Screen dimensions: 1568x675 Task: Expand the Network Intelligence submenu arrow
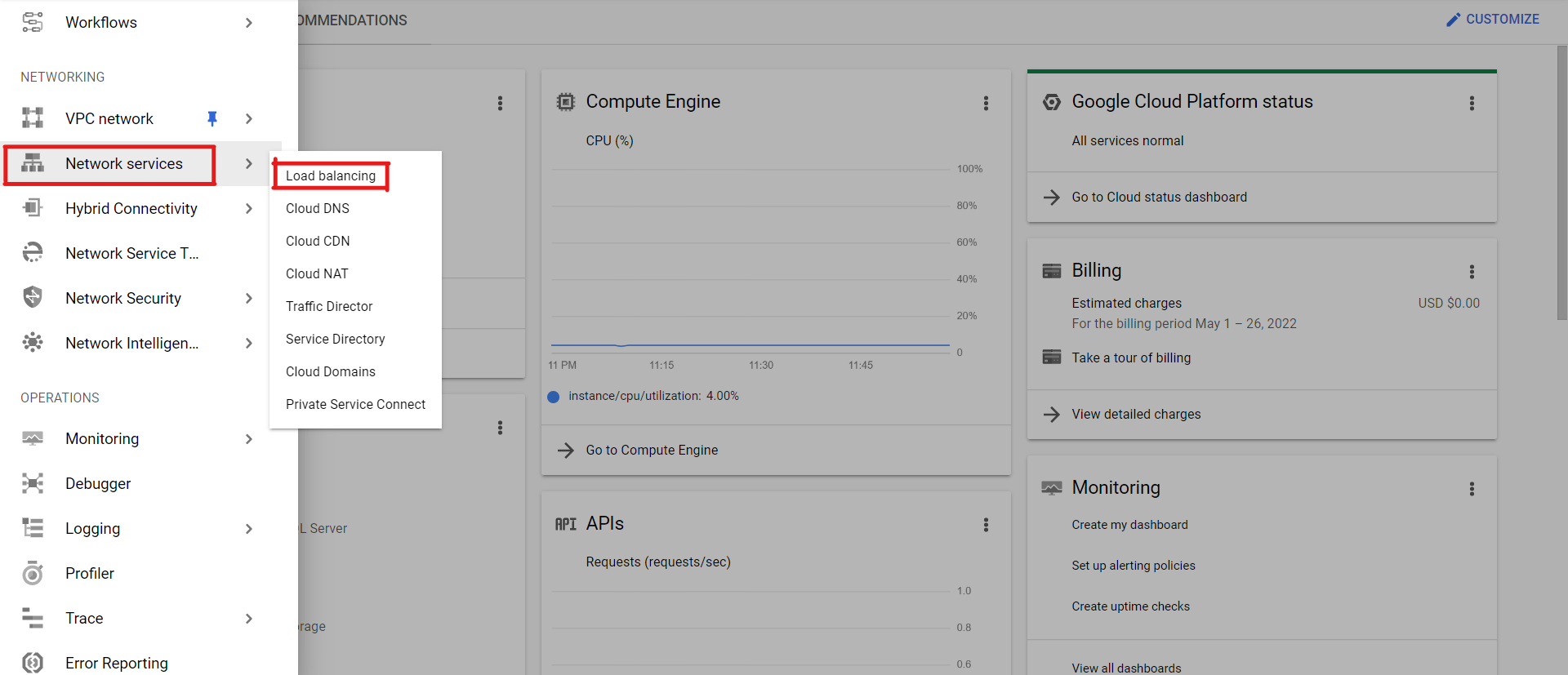[249, 344]
